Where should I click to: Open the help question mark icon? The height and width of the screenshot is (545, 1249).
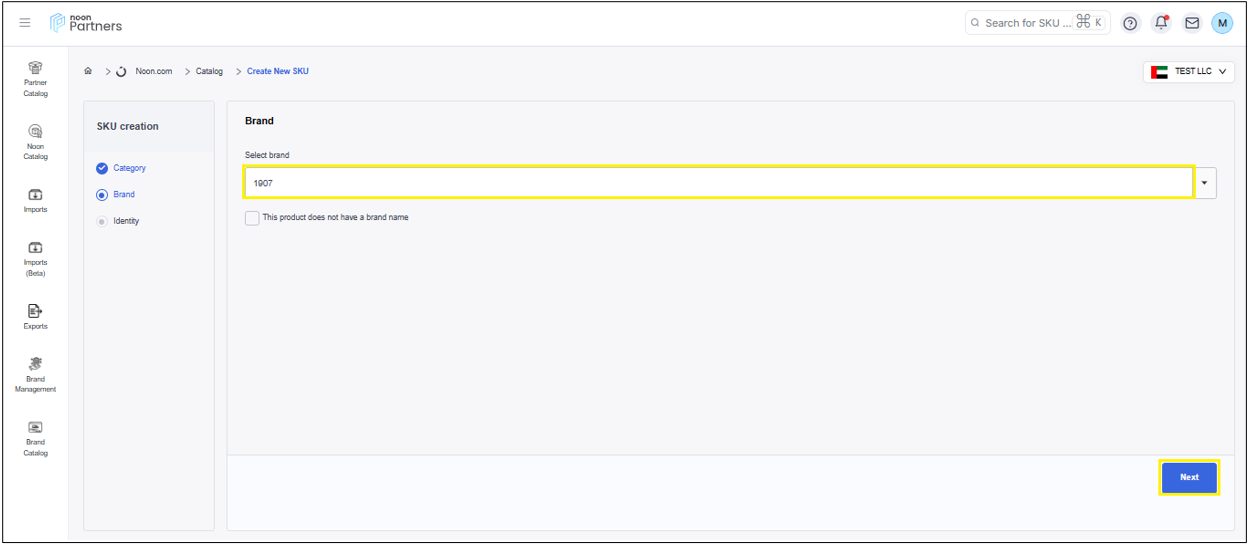pos(1130,23)
